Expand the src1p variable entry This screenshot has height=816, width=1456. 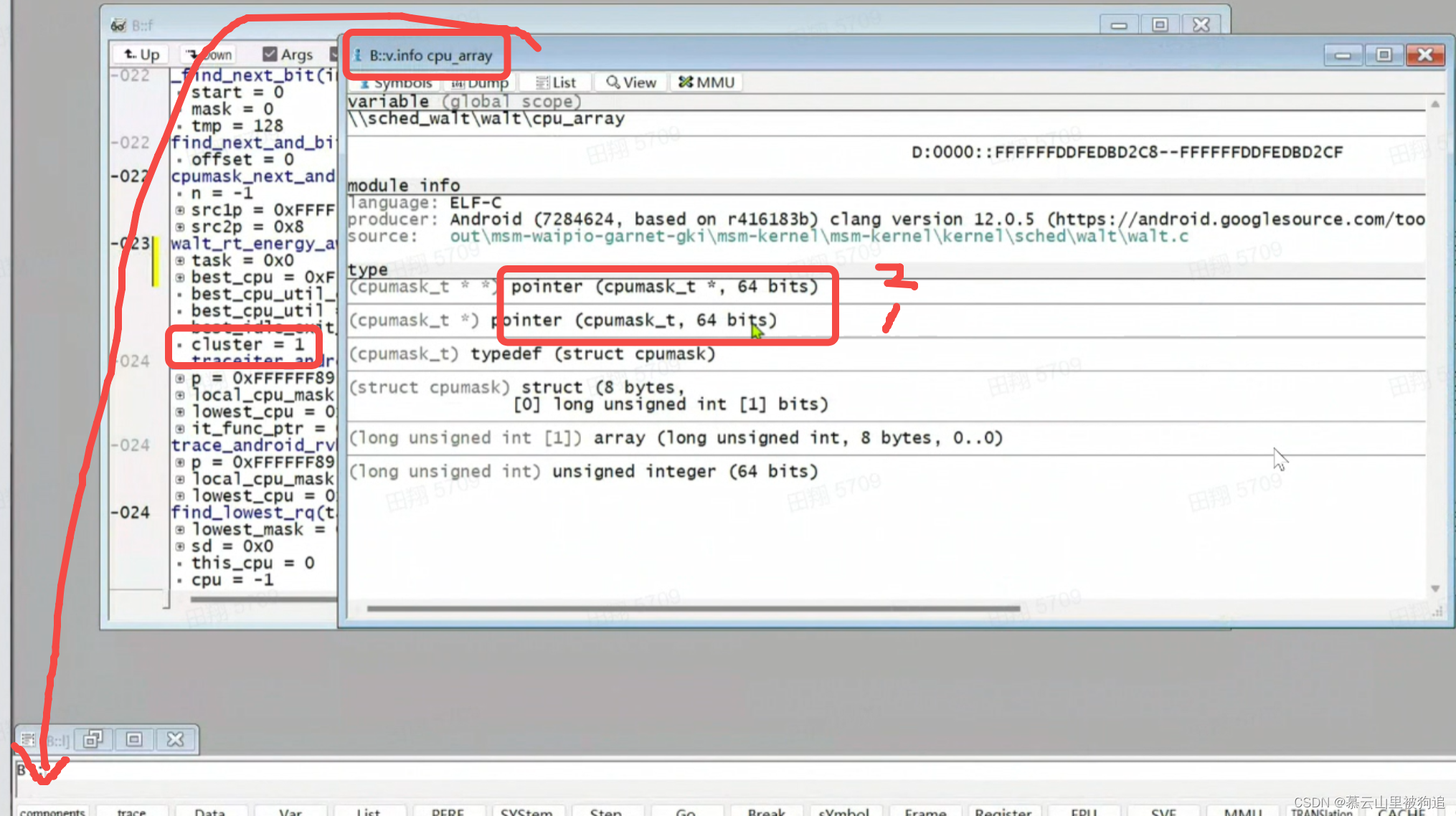181,210
